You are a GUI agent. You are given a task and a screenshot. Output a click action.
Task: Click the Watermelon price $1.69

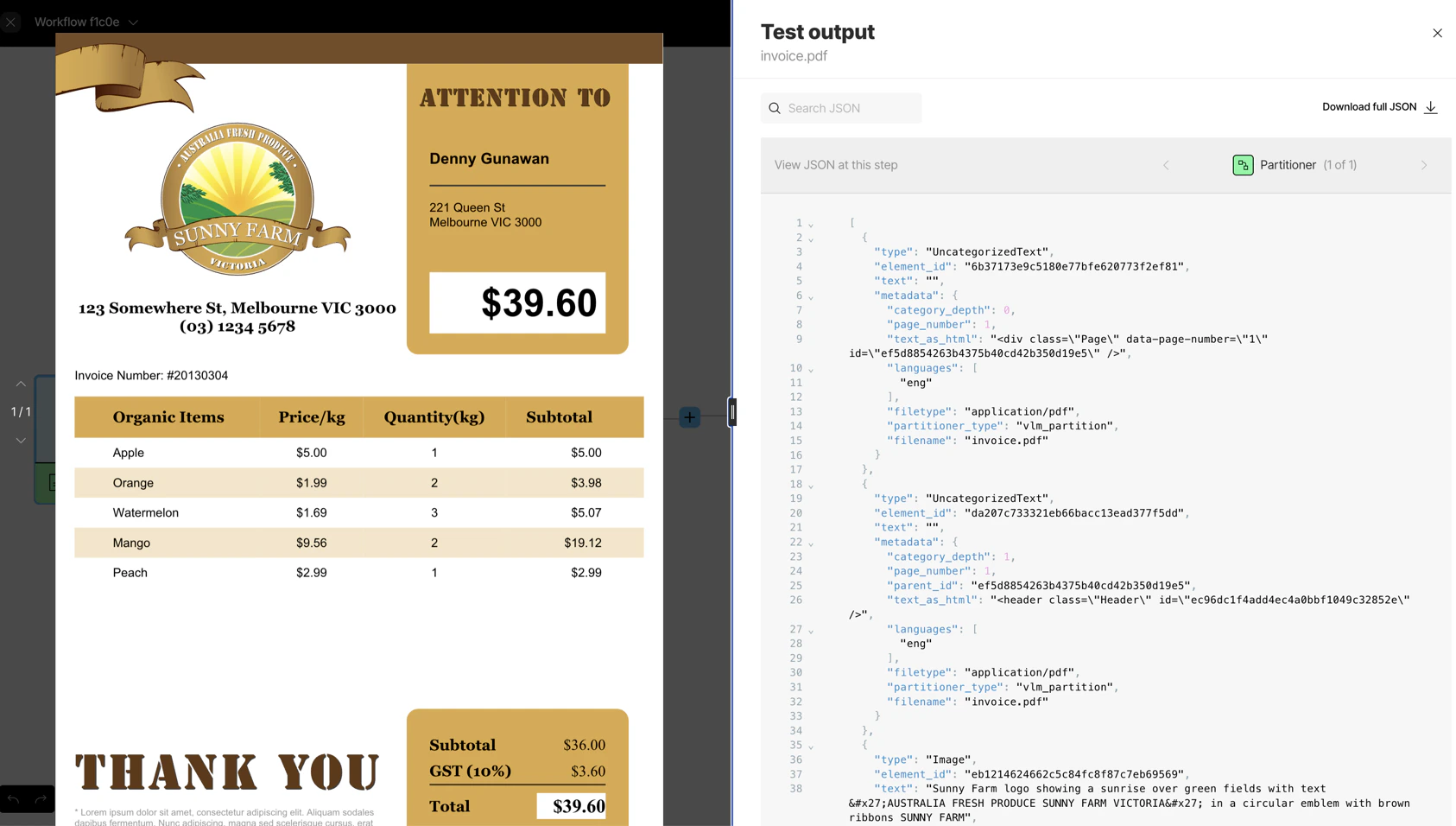[x=311, y=513]
